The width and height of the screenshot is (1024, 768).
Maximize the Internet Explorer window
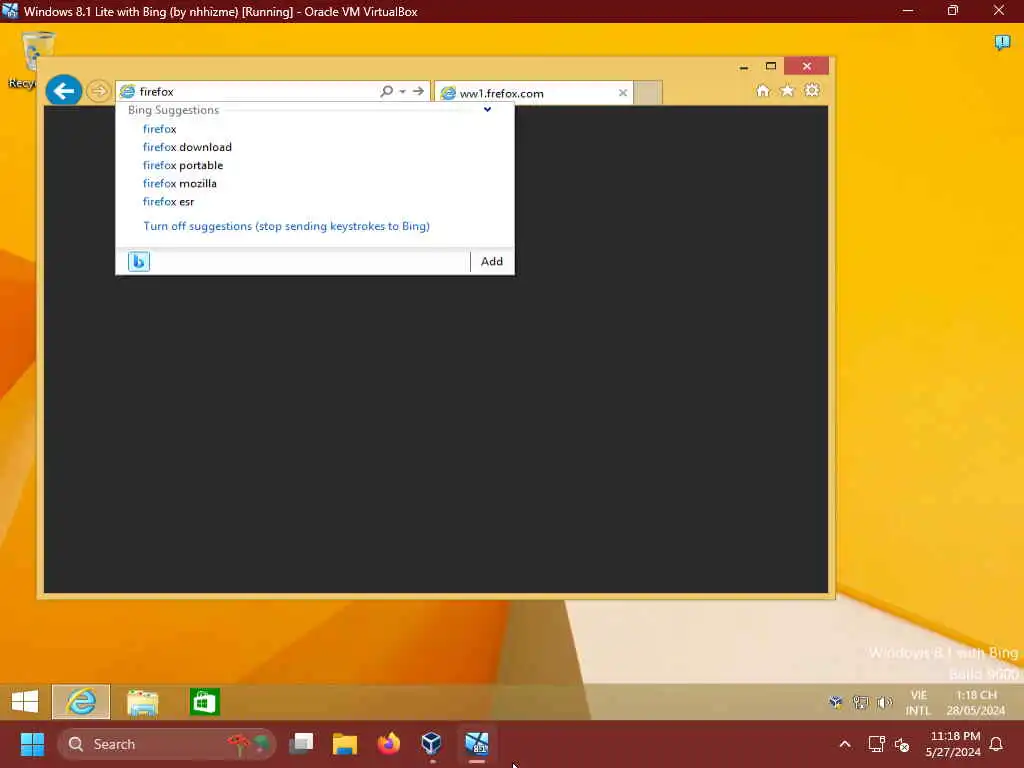pos(771,66)
